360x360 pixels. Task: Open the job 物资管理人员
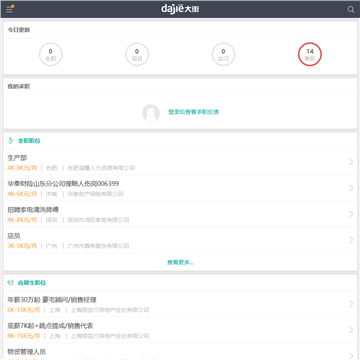(x=27, y=352)
